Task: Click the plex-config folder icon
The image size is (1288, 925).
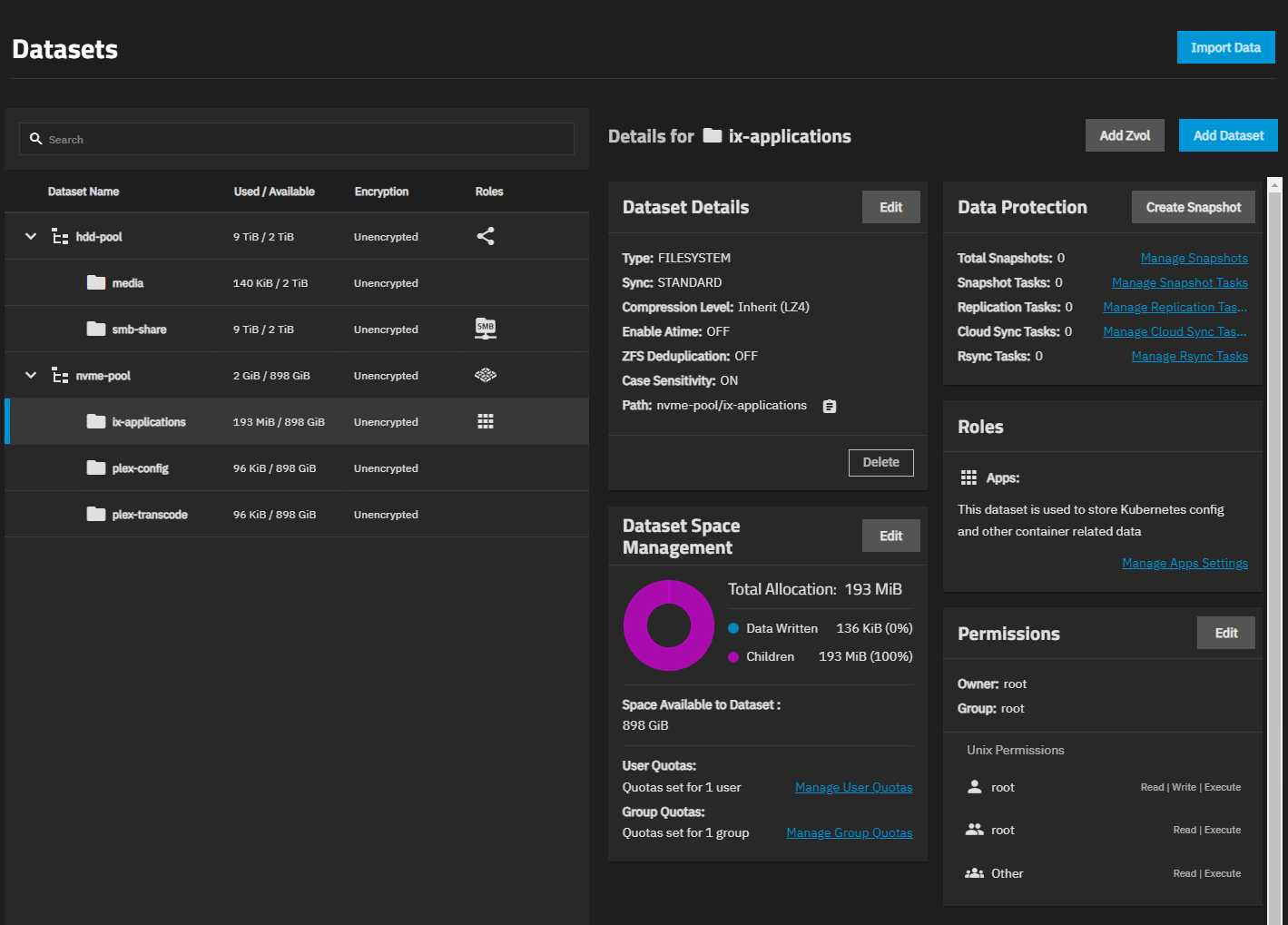Action: pos(96,467)
